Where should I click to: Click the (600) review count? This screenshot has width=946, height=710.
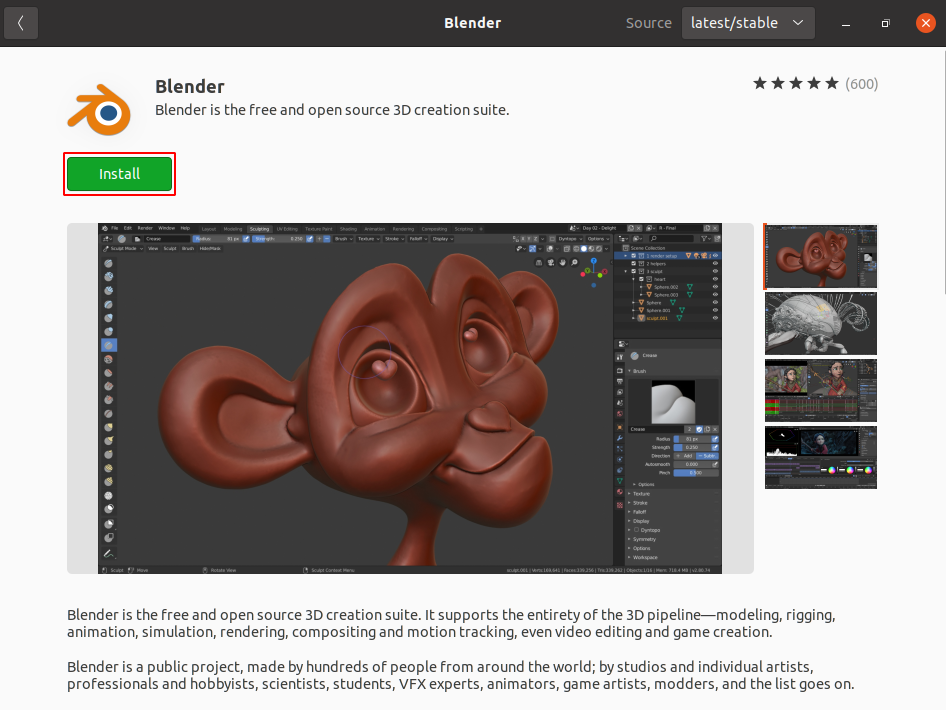(862, 84)
